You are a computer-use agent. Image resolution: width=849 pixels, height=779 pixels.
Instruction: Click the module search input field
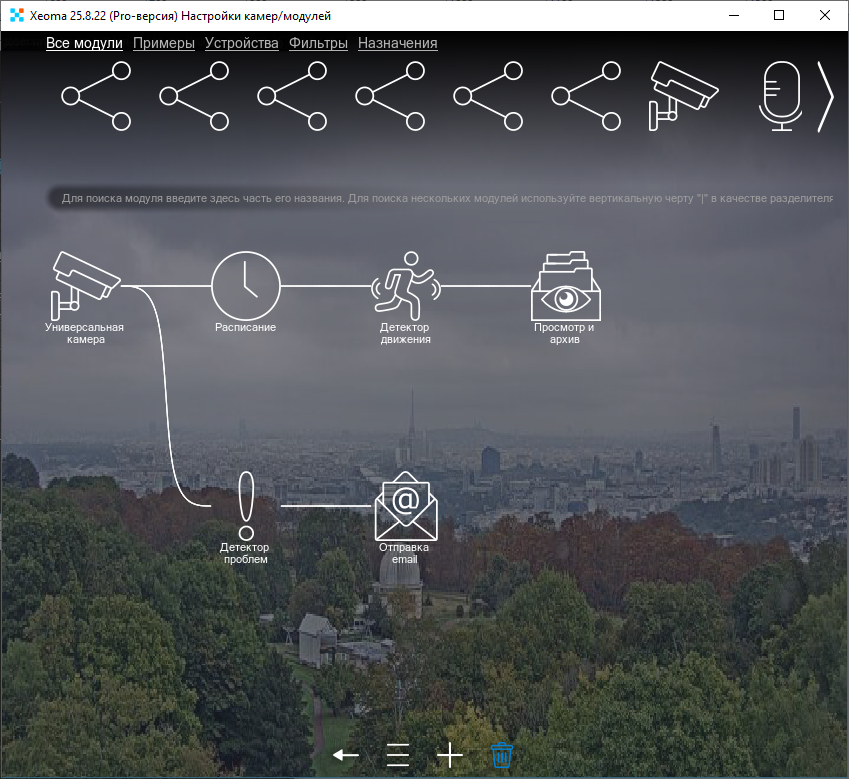440,198
